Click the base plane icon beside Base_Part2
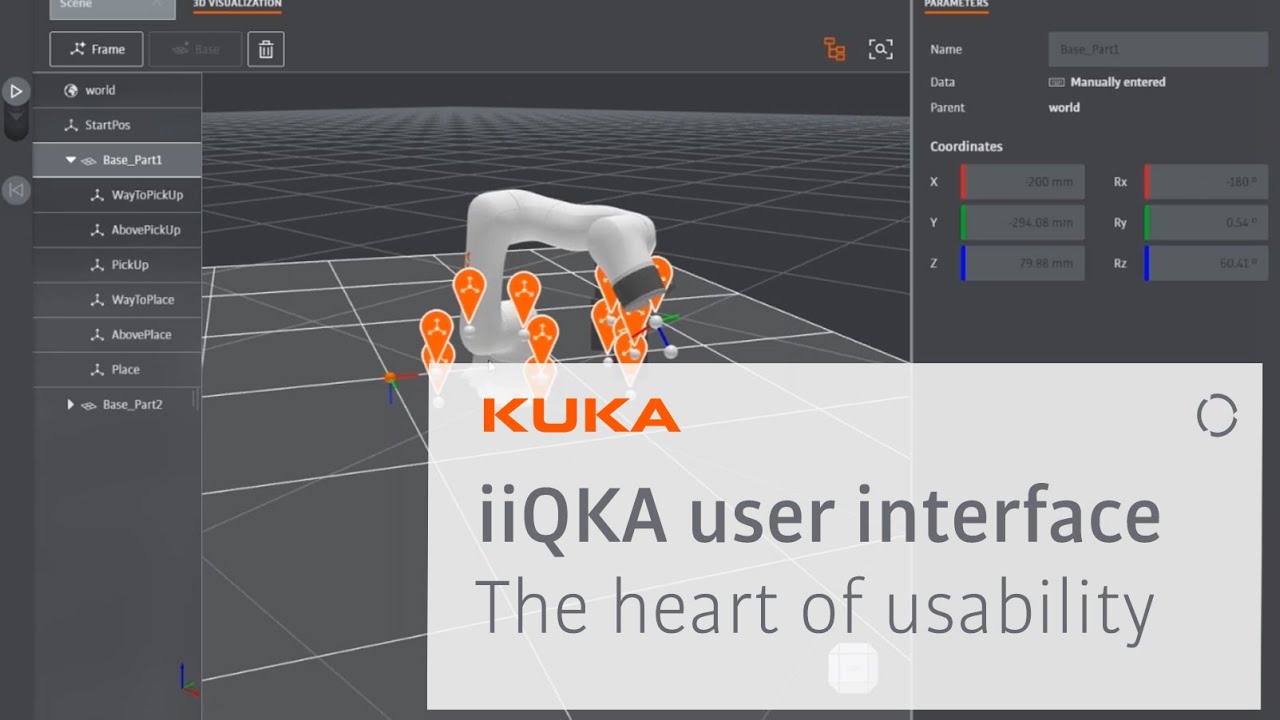1280x720 pixels. tap(88, 405)
